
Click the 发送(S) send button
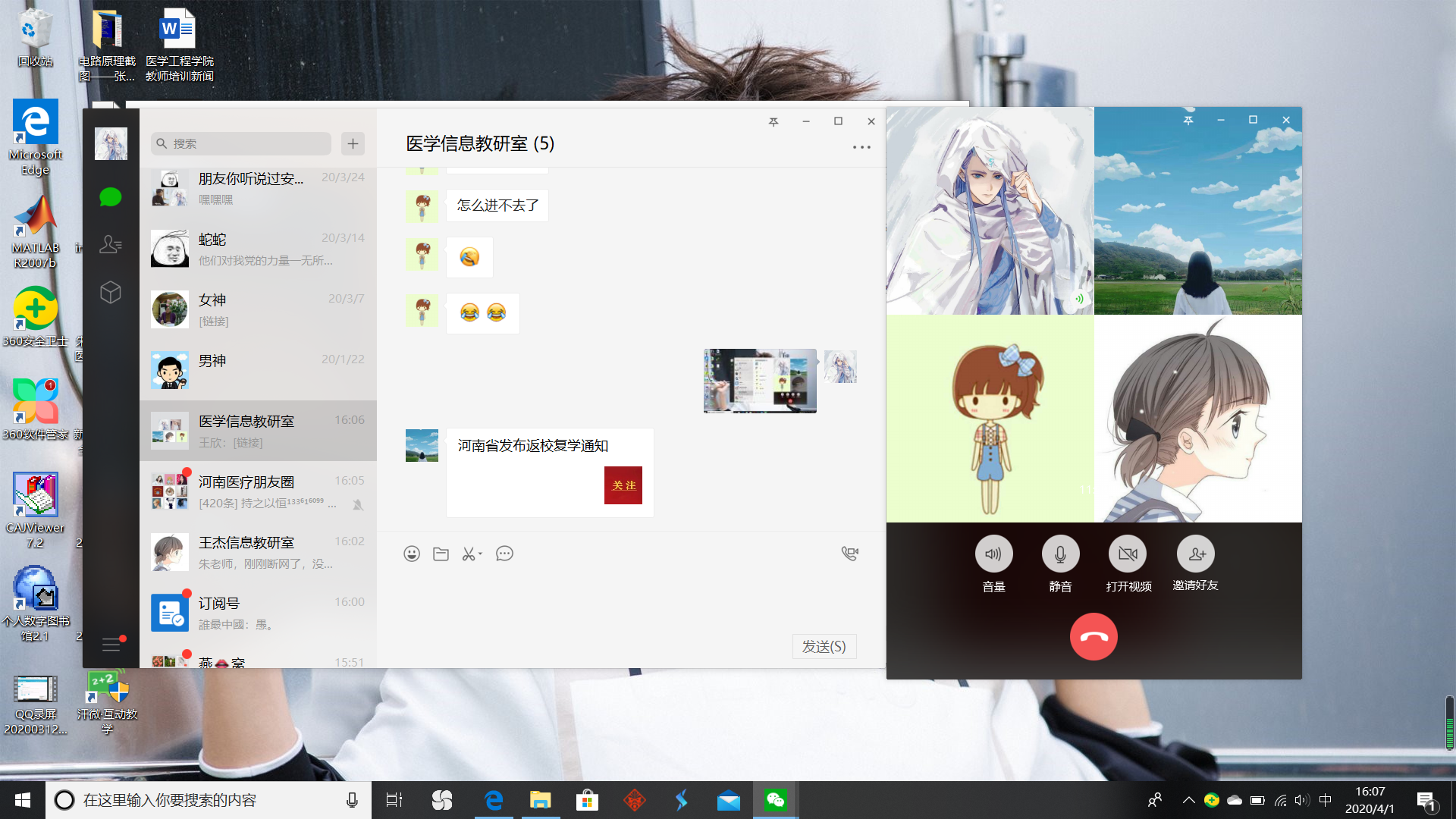click(824, 646)
